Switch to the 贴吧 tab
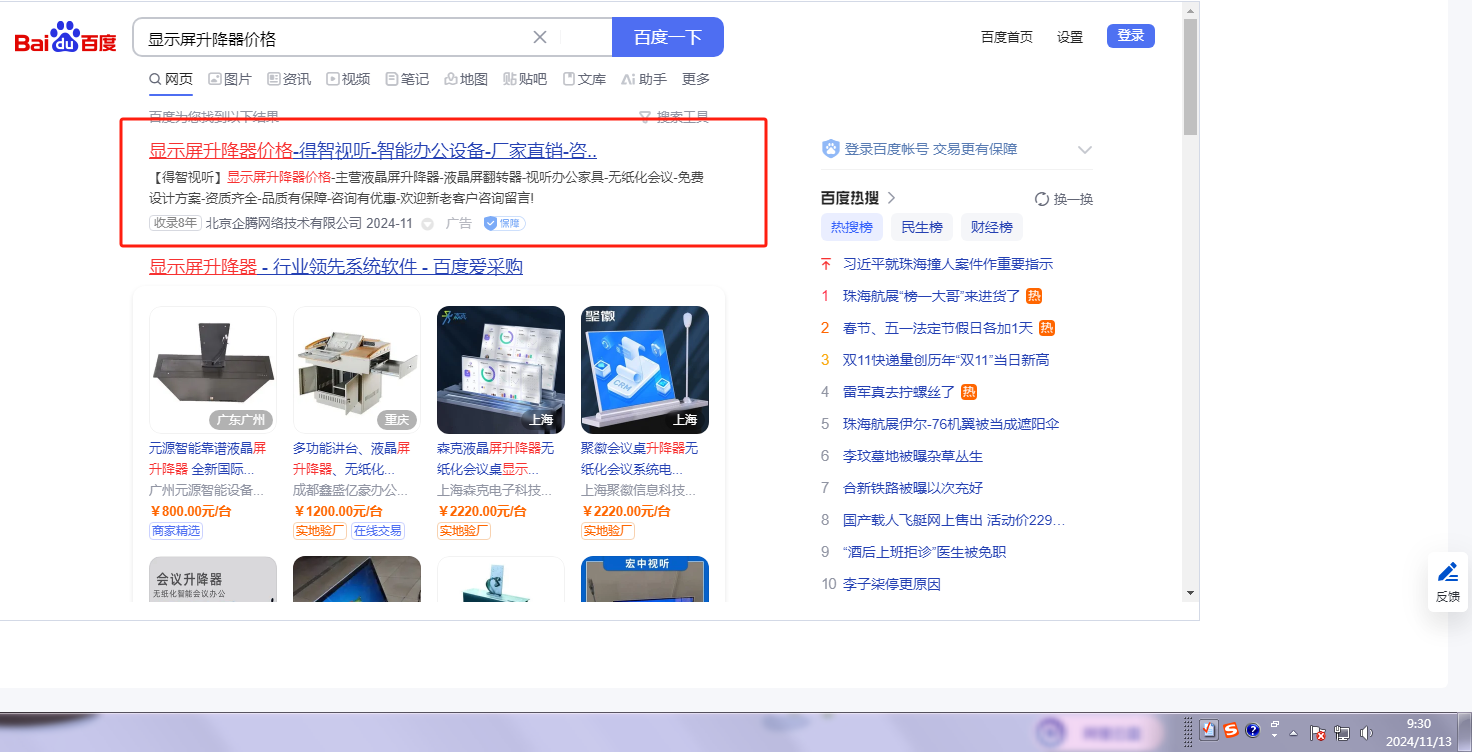 pos(525,79)
